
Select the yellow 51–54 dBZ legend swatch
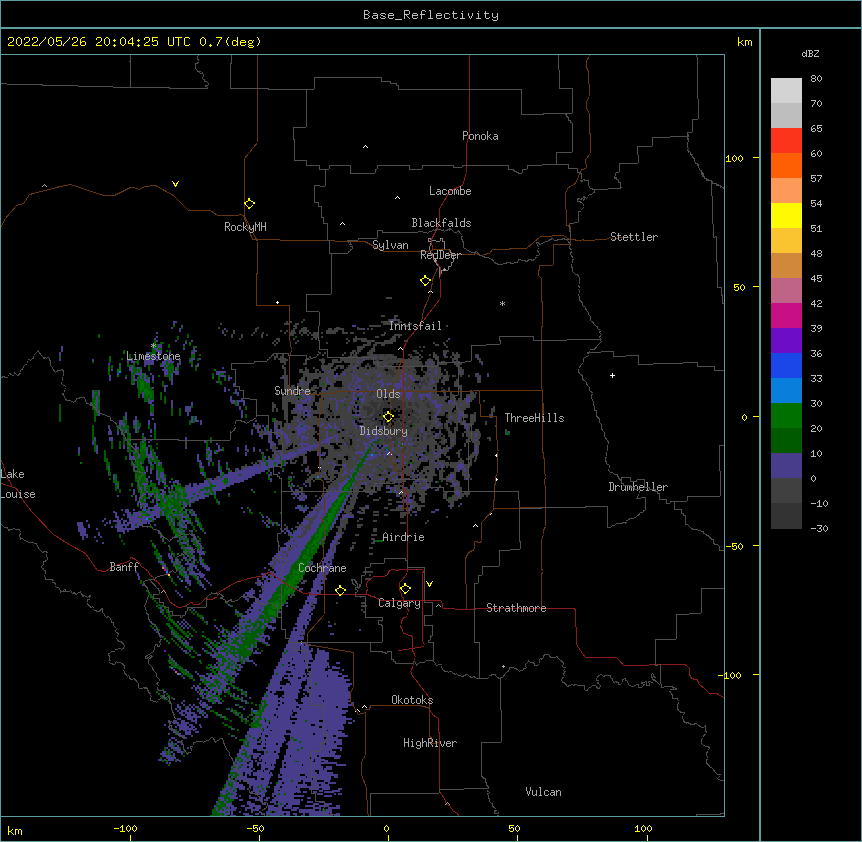click(x=786, y=216)
